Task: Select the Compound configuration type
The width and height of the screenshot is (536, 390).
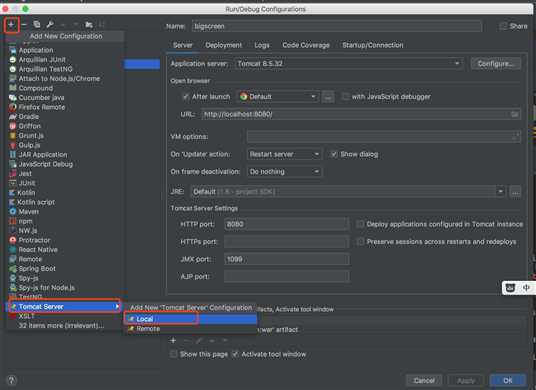Action: click(36, 88)
